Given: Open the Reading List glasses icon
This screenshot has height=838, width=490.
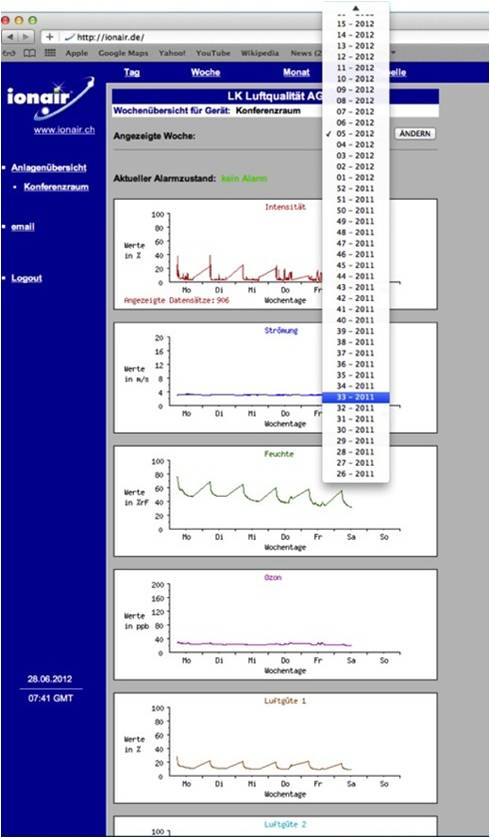Looking at the screenshot, I should [x=9, y=53].
